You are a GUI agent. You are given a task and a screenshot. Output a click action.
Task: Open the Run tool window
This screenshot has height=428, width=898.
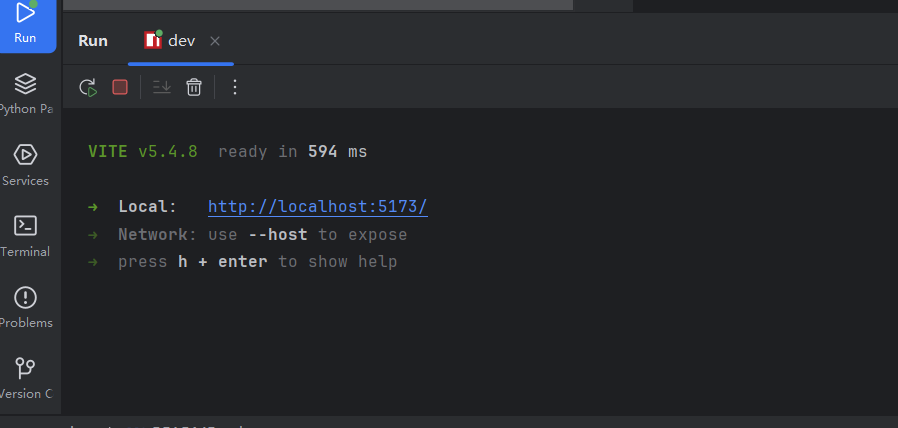[x=25, y=22]
